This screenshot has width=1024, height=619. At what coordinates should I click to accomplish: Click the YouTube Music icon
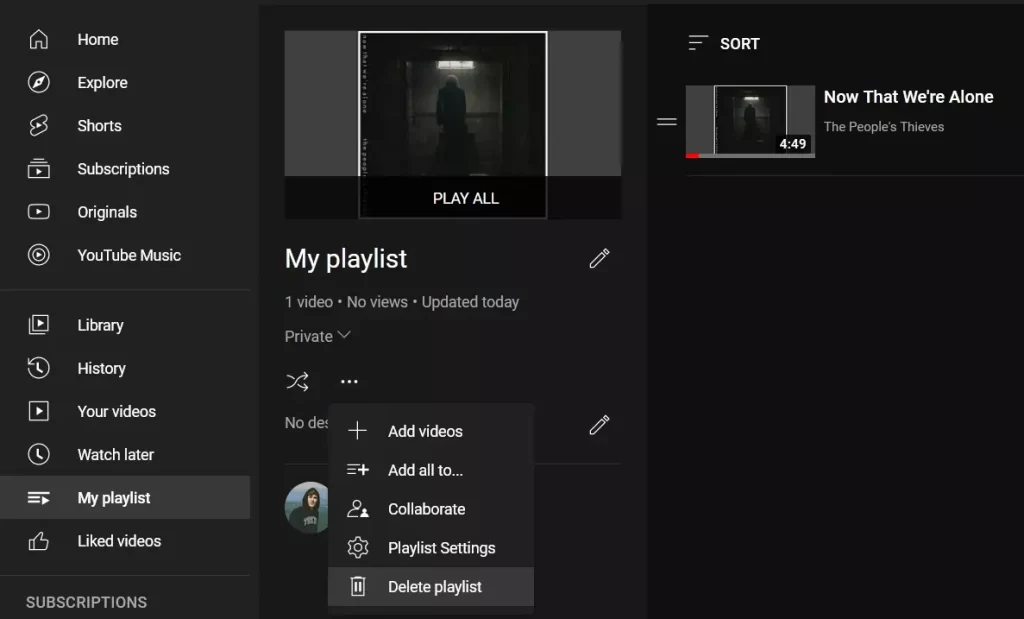pos(39,255)
